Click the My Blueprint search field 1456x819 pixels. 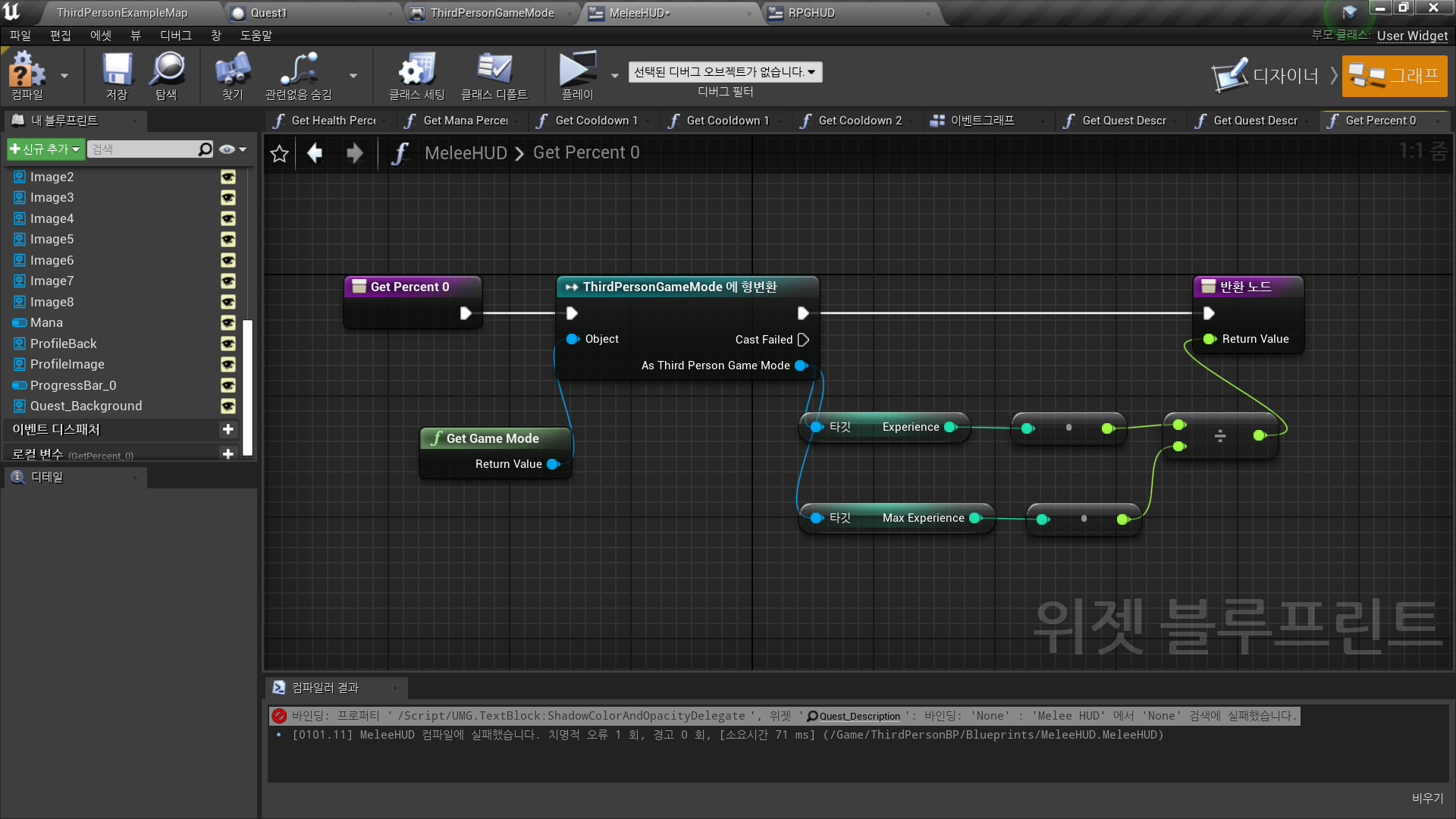tap(144, 149)
